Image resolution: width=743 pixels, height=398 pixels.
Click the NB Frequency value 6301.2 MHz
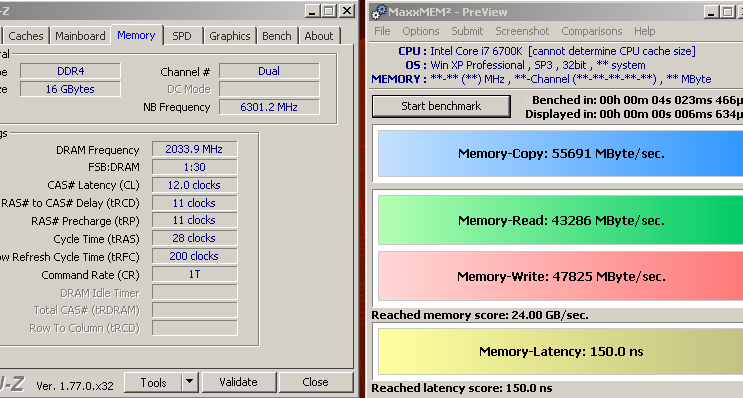(269, 107)
